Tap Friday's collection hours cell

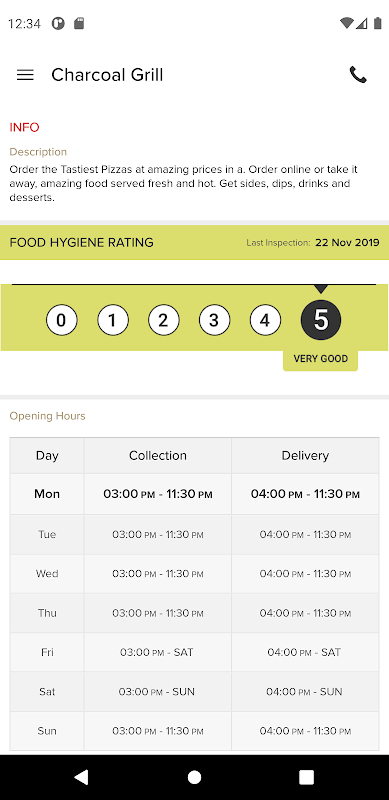[158, 652]
